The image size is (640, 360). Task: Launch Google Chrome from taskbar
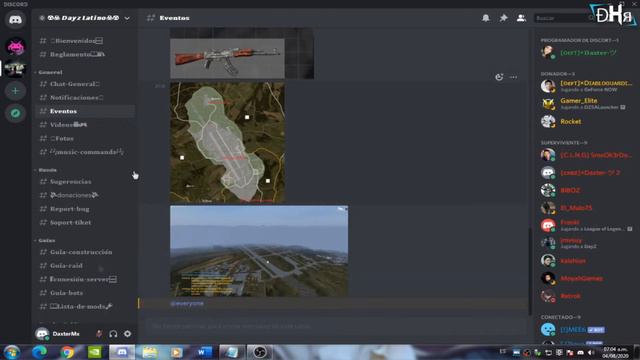point(67,352)
